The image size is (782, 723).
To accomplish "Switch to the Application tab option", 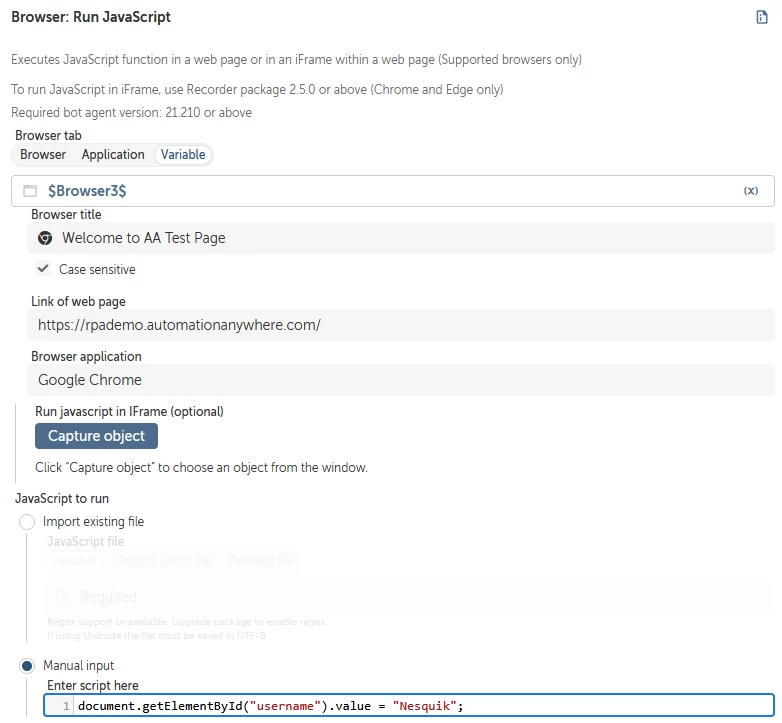I will [113, 155].
